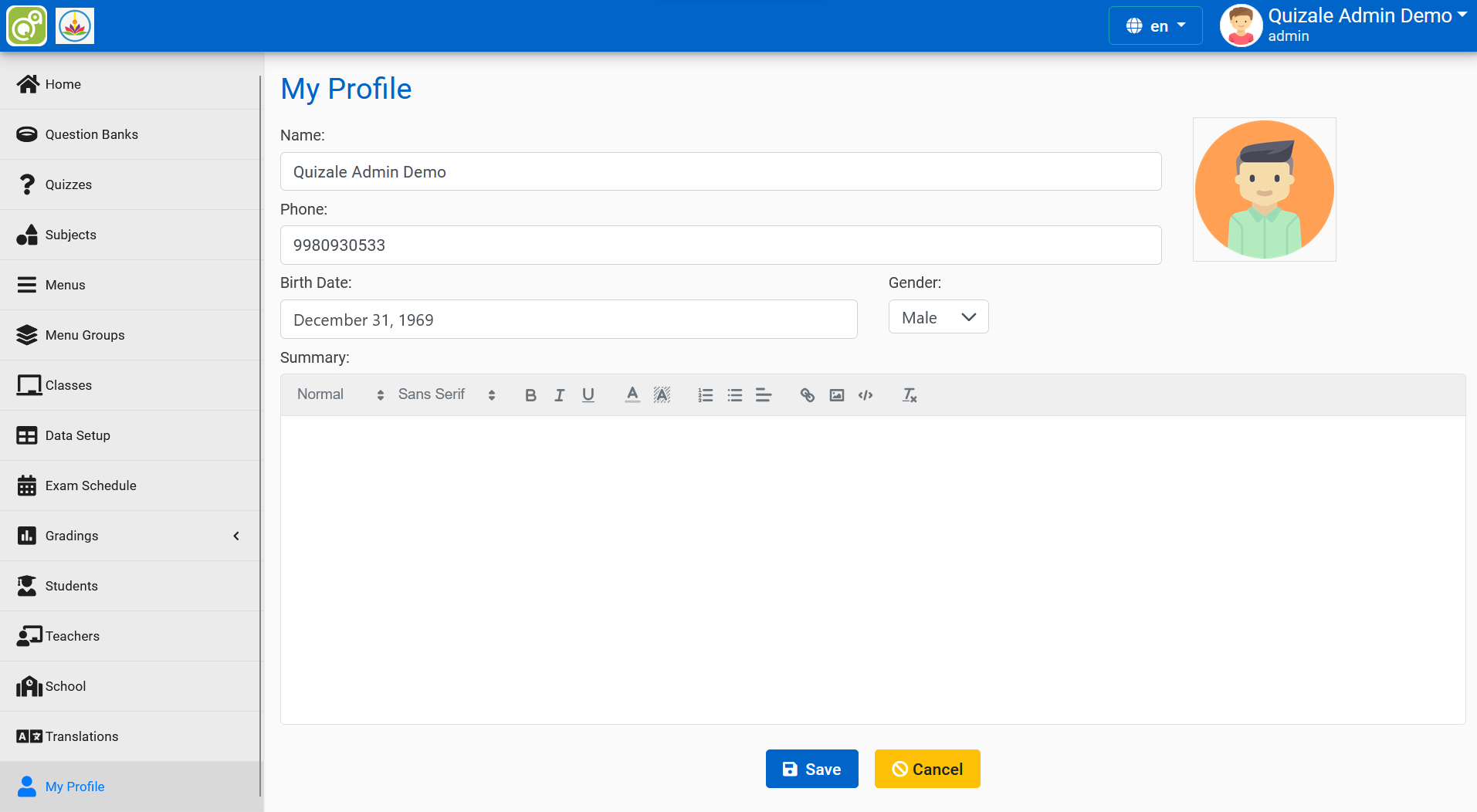Open the text background color picker
This screenshot has width=1477, height=812.
click(662, 395)
